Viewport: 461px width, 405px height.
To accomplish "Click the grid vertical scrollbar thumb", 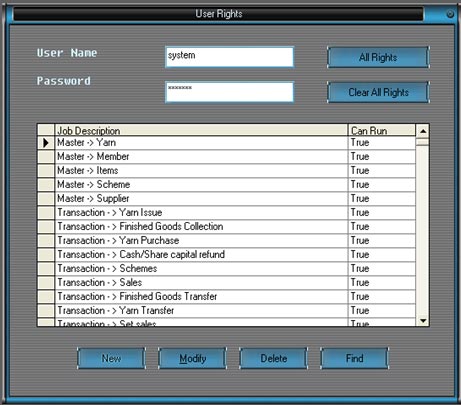I will (x=423, y=142).
